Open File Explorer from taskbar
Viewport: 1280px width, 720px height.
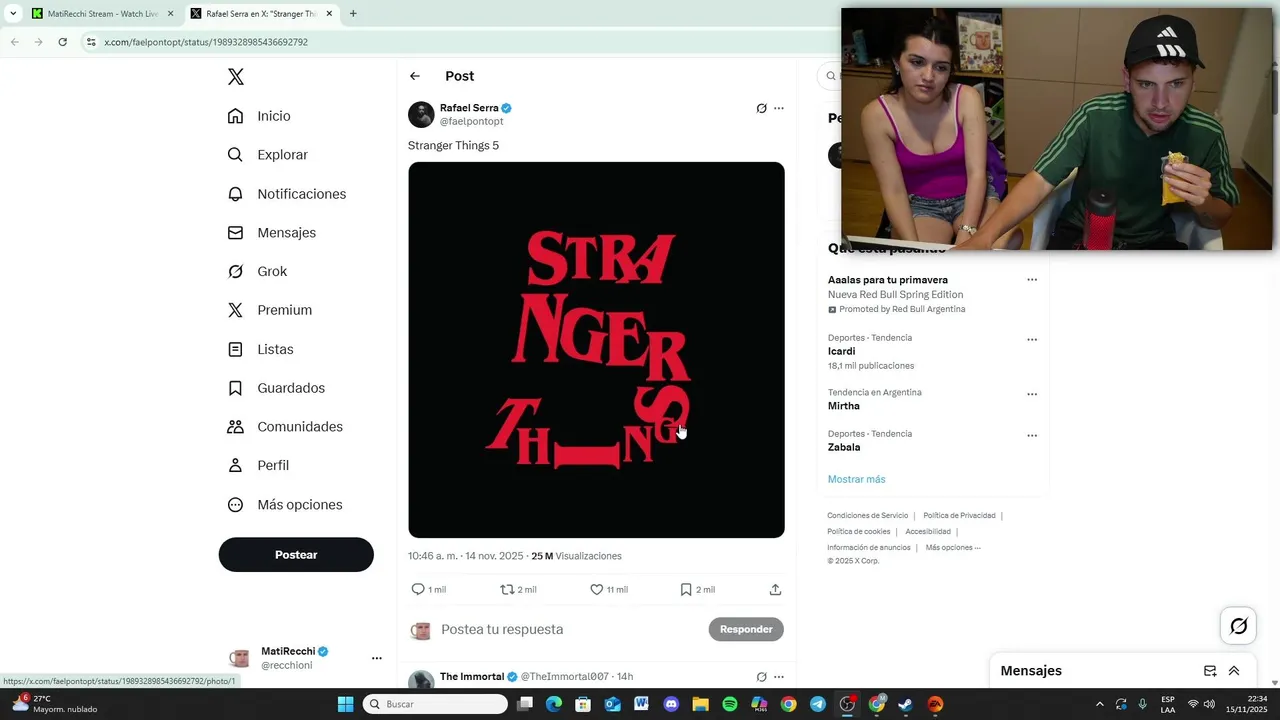700,704
